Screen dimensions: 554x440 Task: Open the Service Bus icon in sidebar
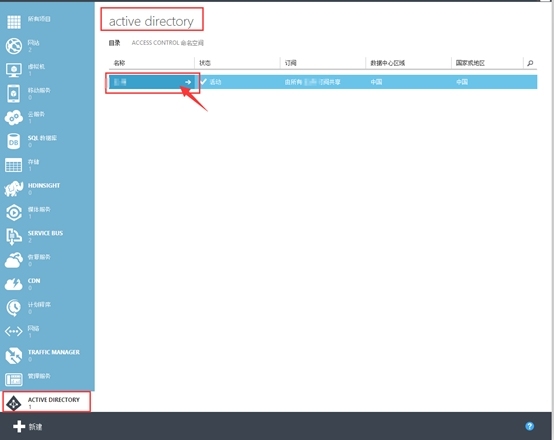tap(14, 236)
